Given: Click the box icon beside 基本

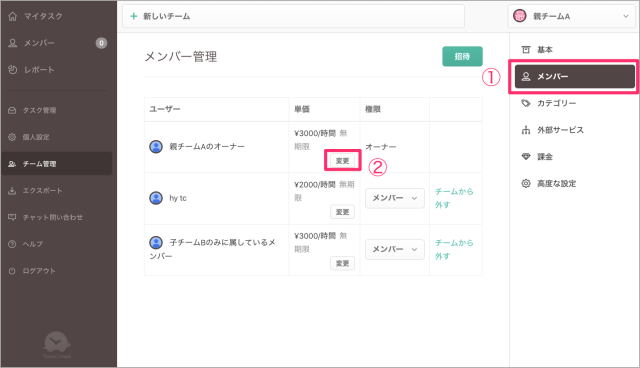Looking at the screenshot, I should [526, 50].
